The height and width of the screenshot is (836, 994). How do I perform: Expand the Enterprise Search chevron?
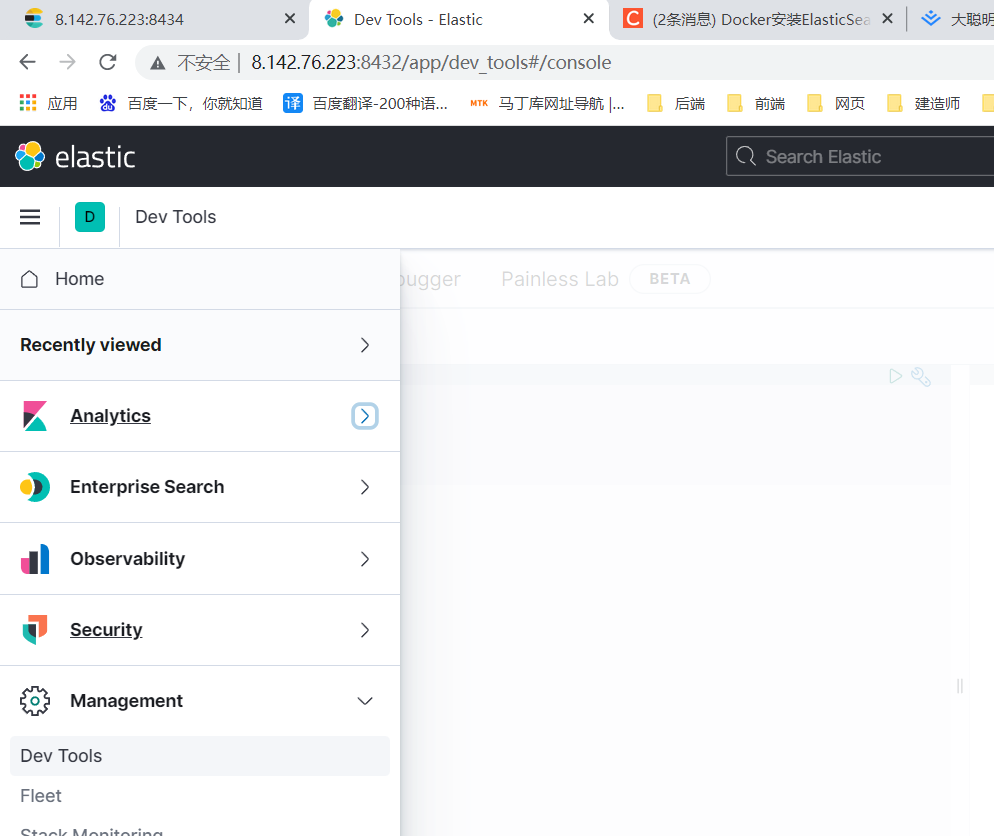pos(365,487)
